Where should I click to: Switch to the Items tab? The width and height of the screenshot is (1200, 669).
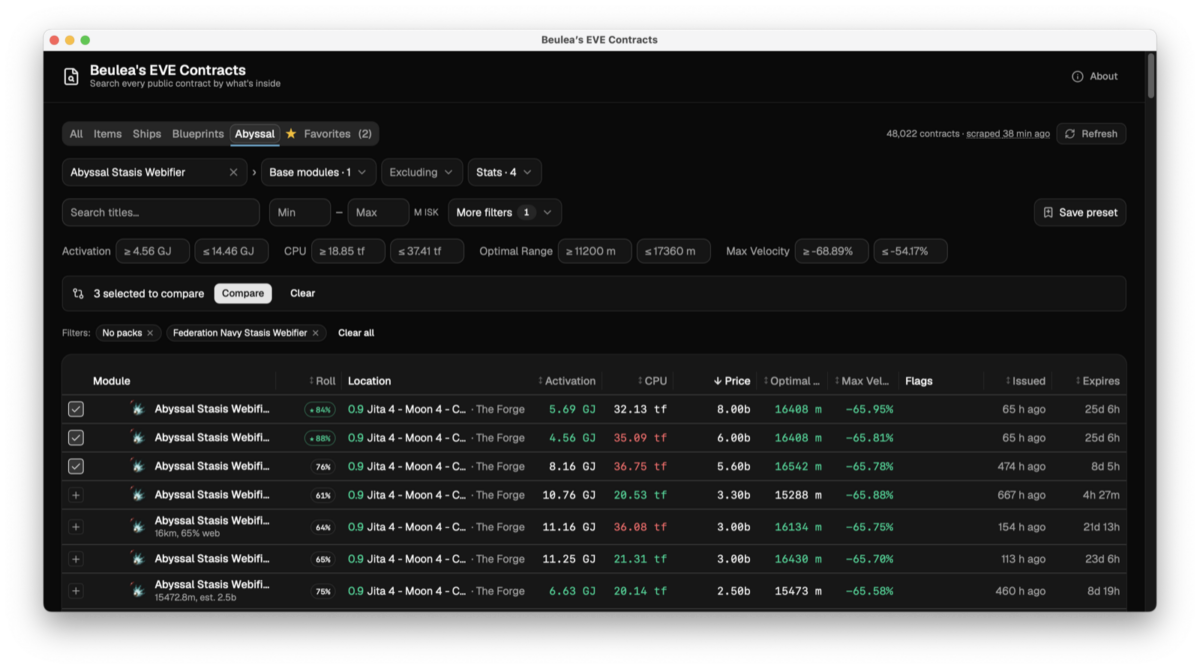108,134
